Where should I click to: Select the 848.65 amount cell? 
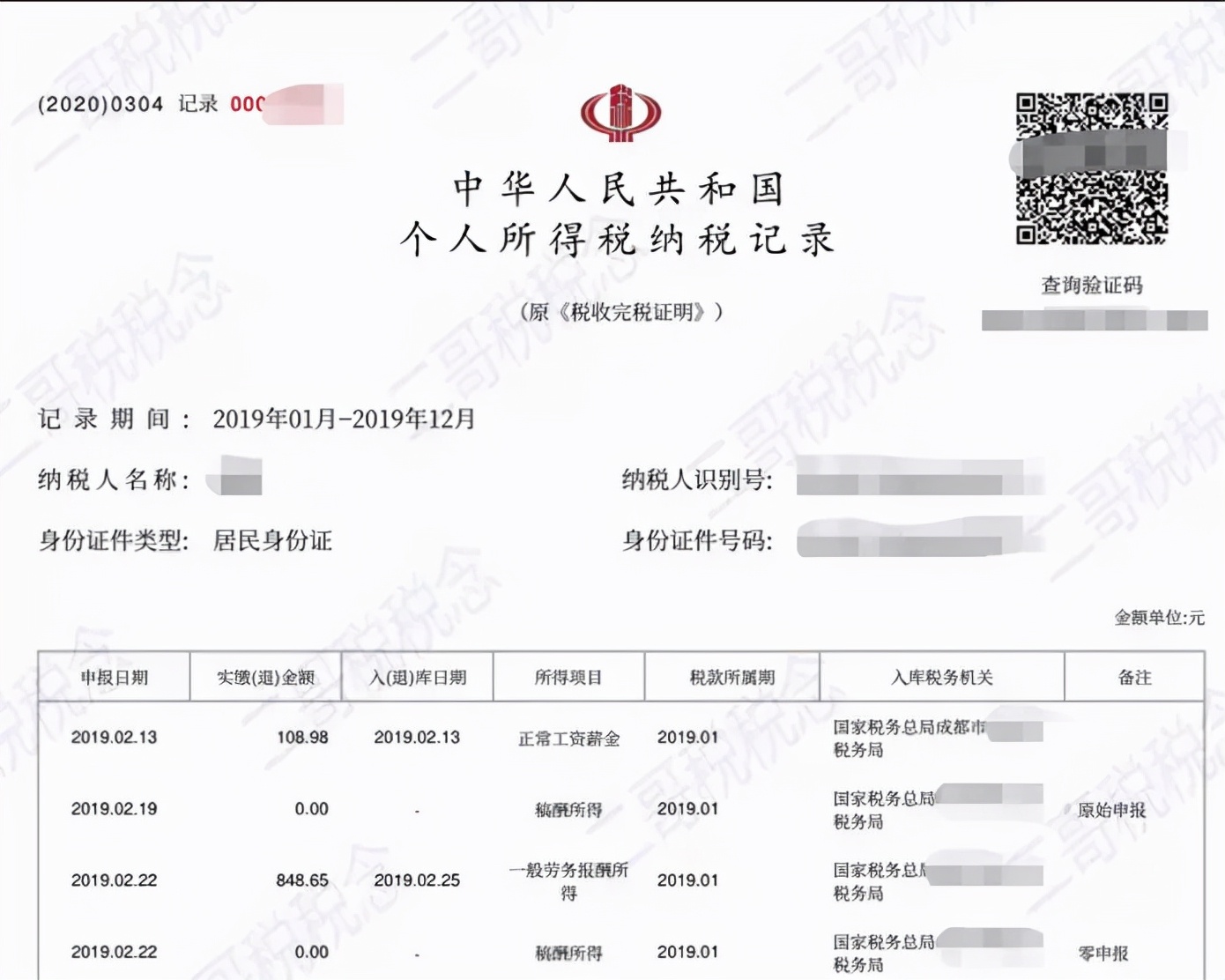(302, 880)
